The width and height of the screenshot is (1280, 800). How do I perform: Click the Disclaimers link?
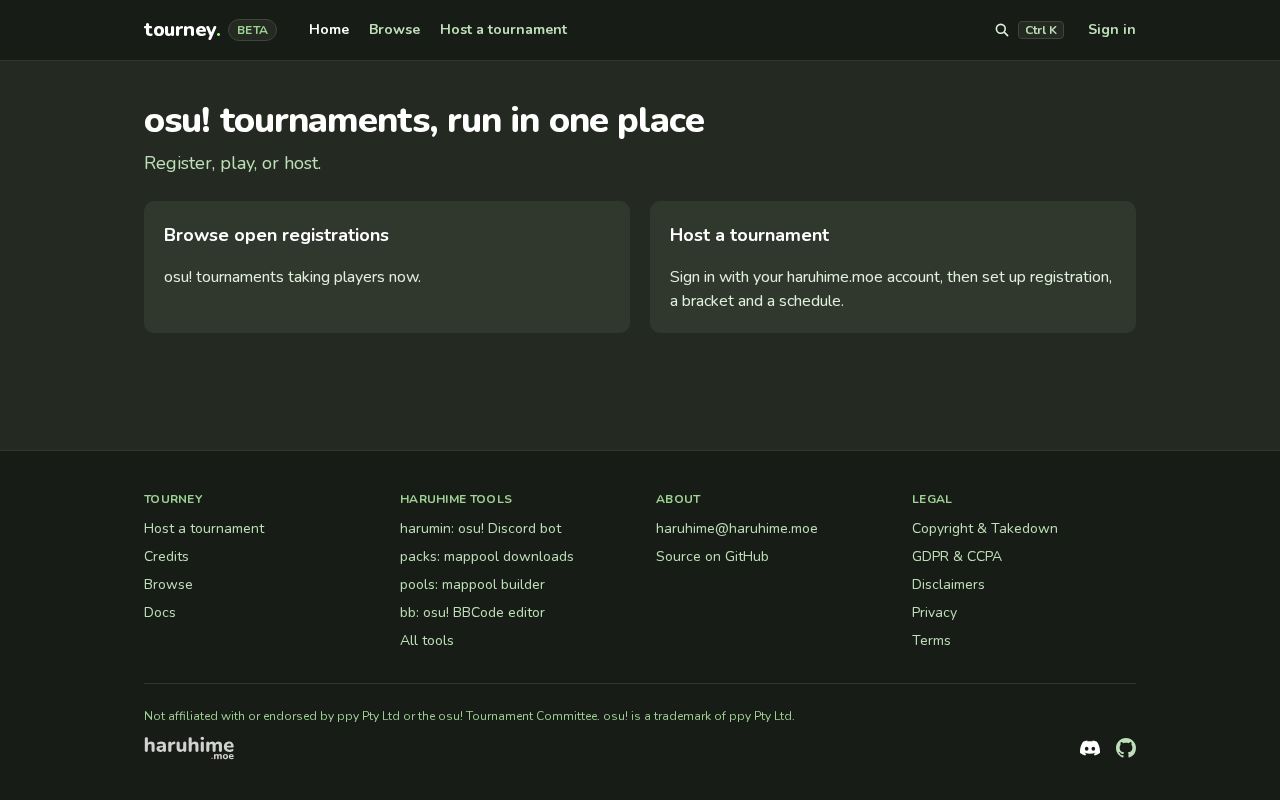[948, 584]
